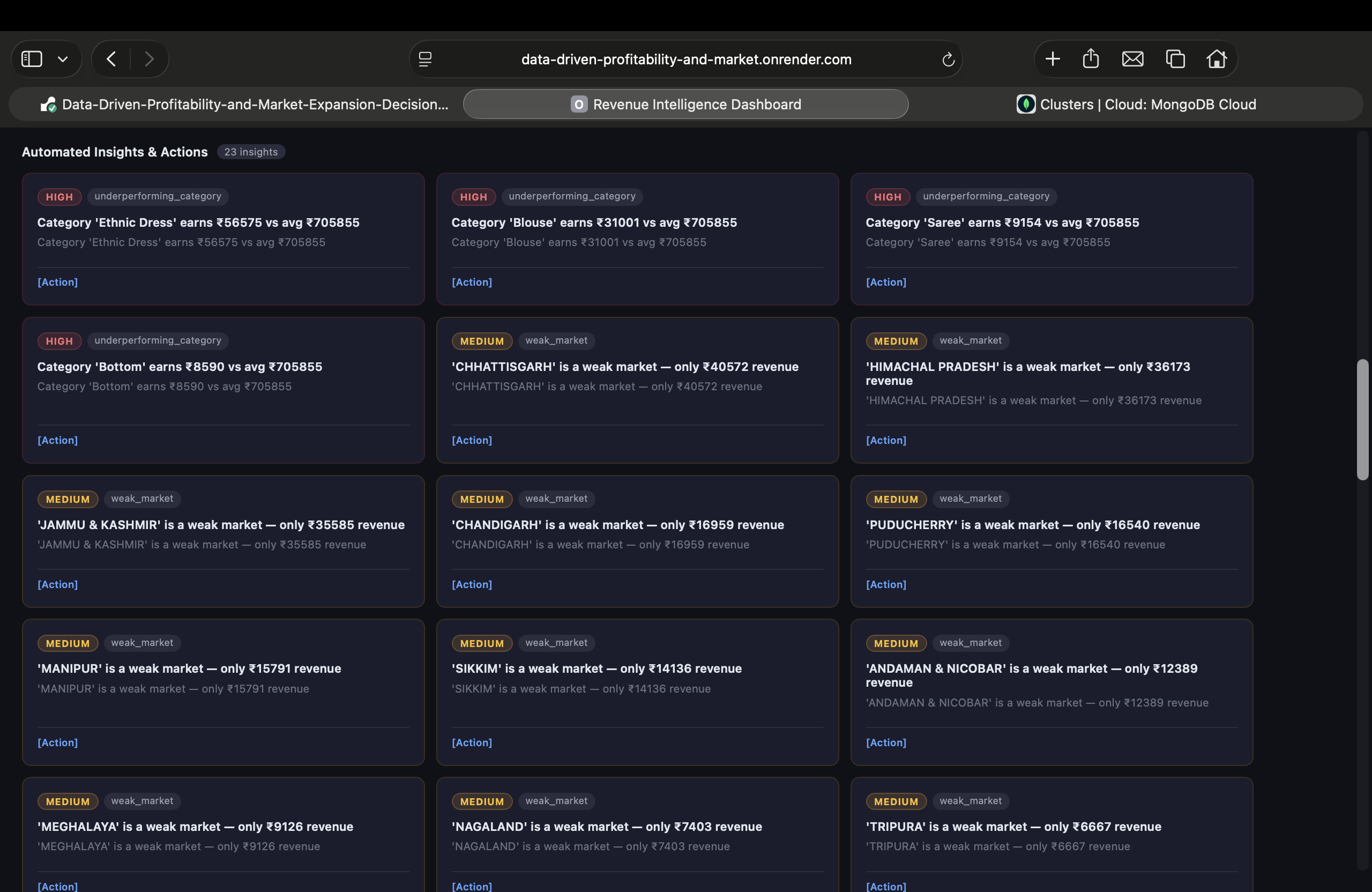Viewport: 1372px width, 892px height.
Task: Open the Share icon in the toolbar
Action: pos(1091,58)
